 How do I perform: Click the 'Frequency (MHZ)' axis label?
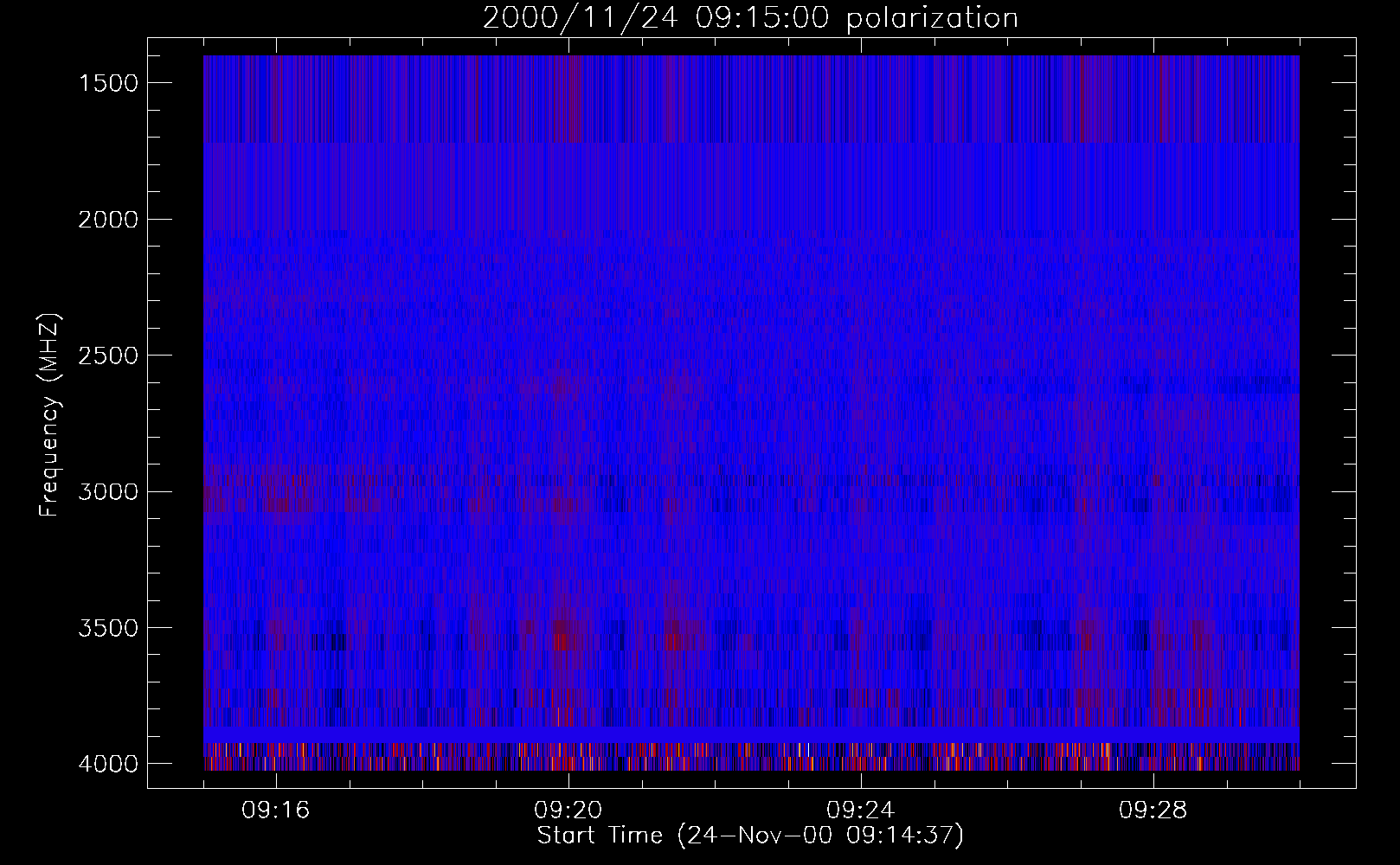pos(49,415)
